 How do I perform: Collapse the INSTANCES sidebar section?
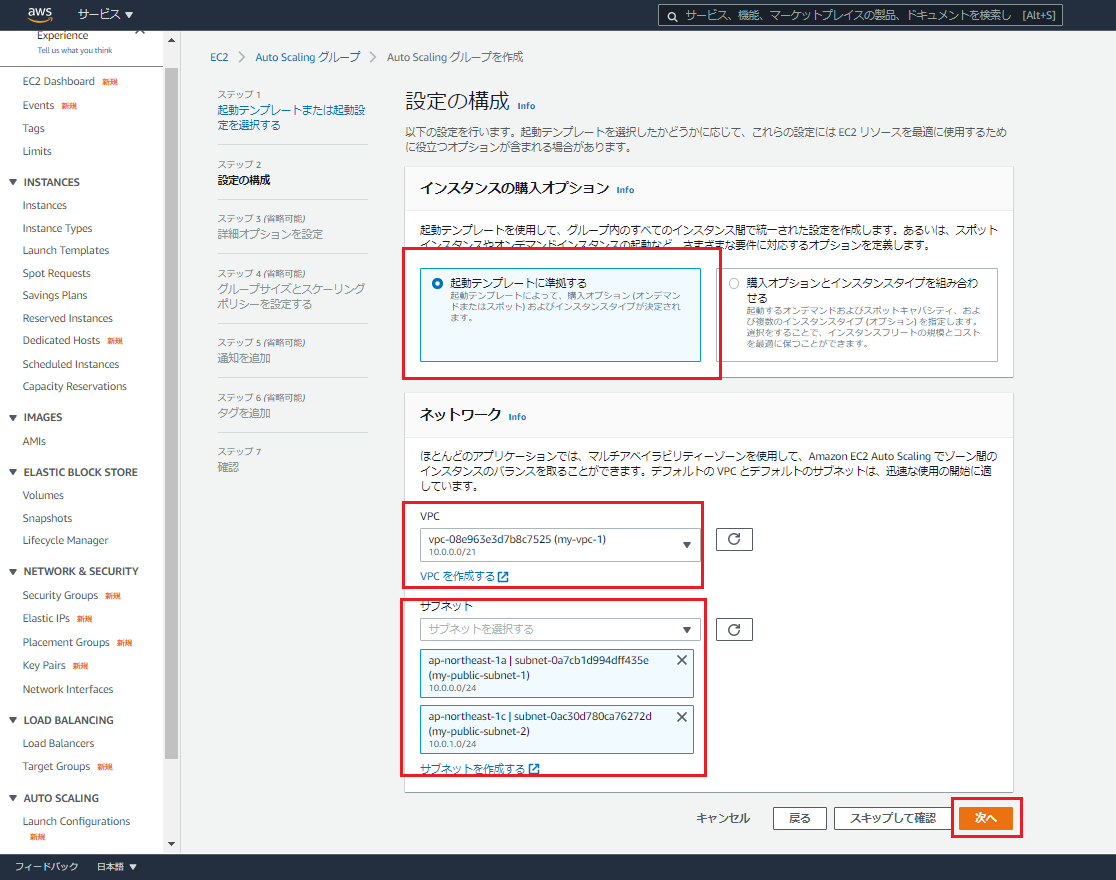click(13, 182)
